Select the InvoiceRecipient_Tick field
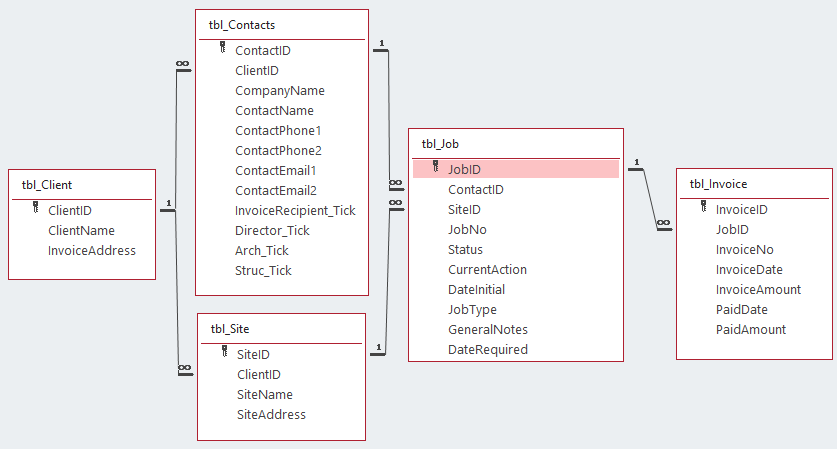 click(x=295, y=210)
